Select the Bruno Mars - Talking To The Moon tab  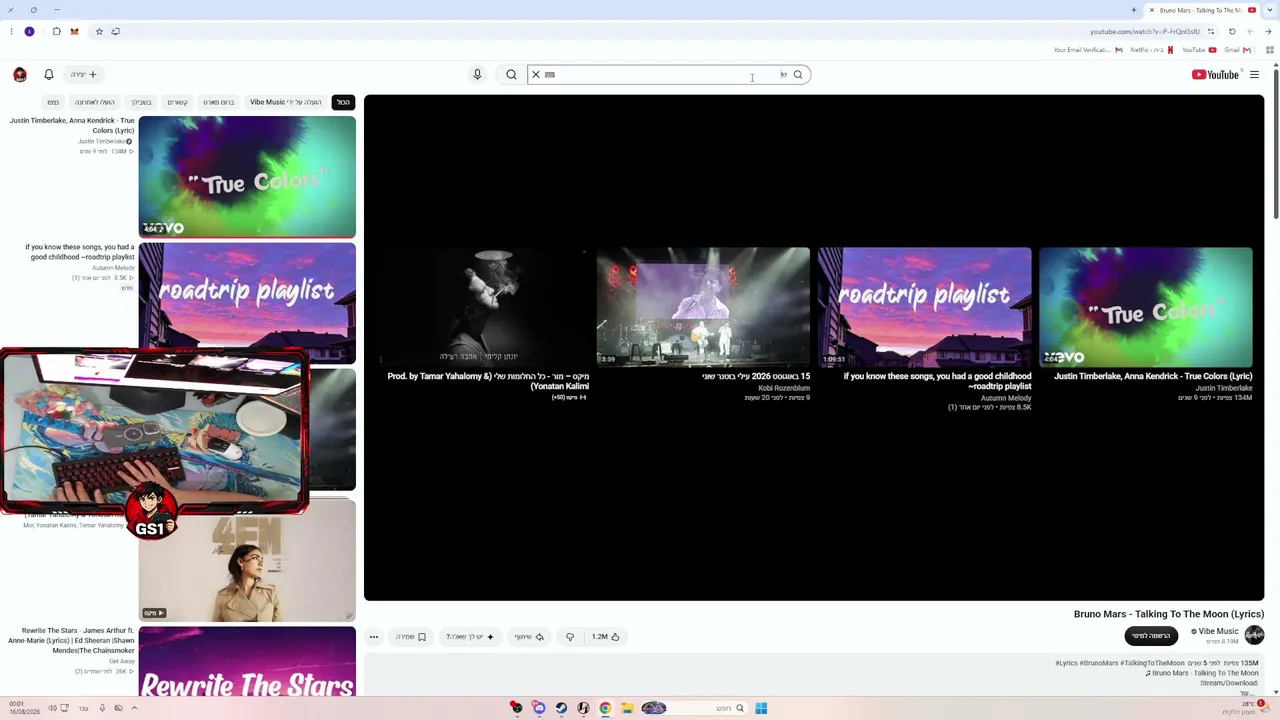[x=1201, y=10]
